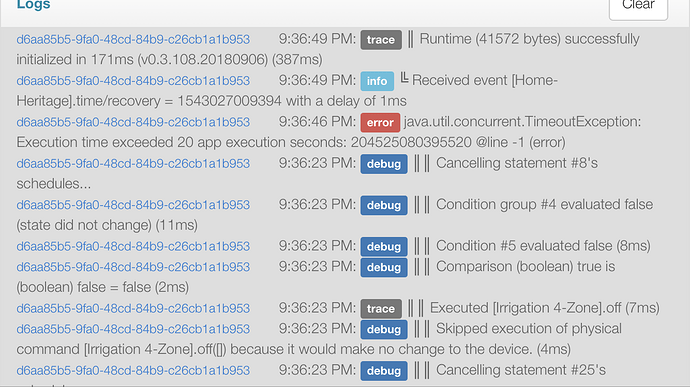Open ID link for Condition #5 evaluated entry
This screenshot has width=690, height=387.
point(133,247)
